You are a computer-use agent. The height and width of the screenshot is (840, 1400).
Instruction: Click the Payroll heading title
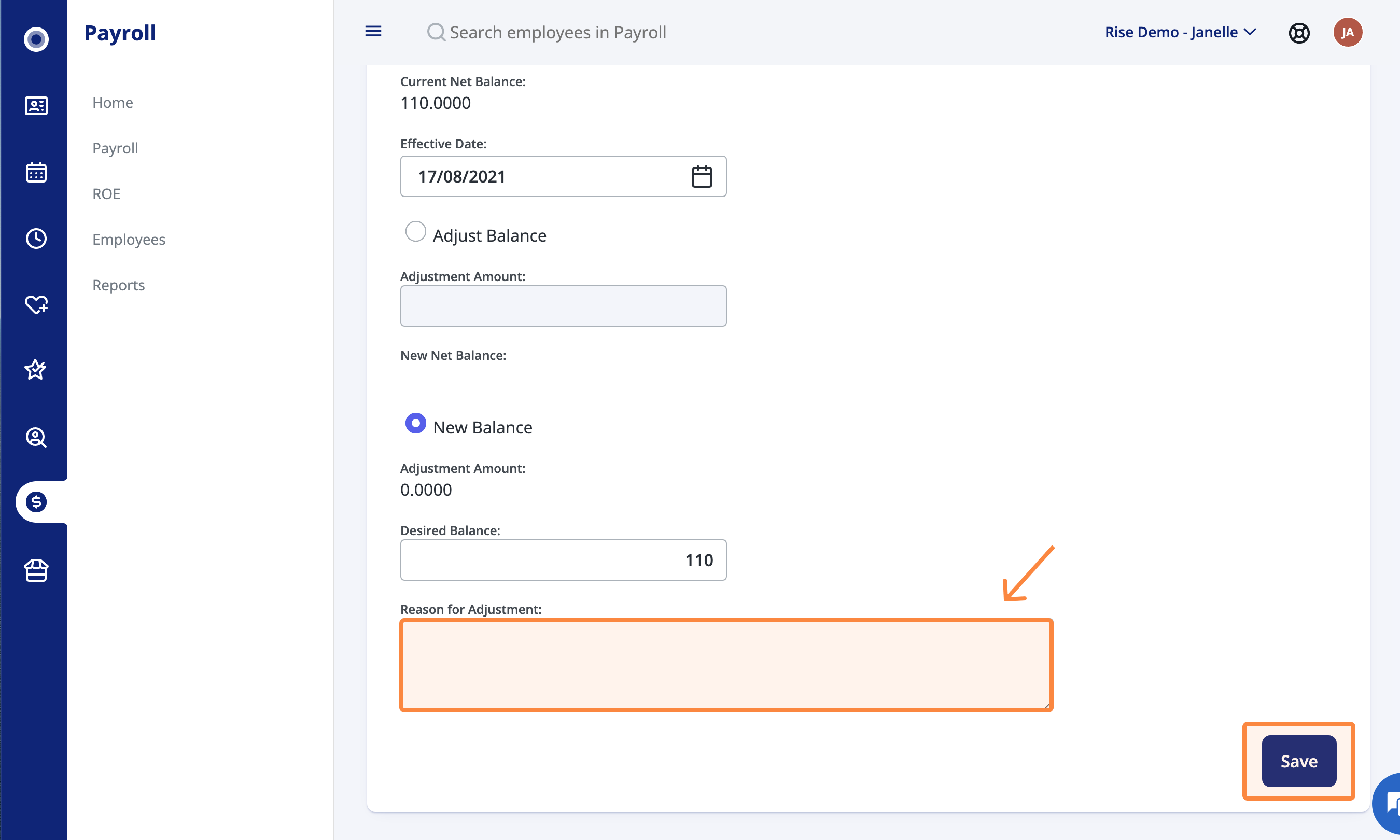click(x=120, y=33)
